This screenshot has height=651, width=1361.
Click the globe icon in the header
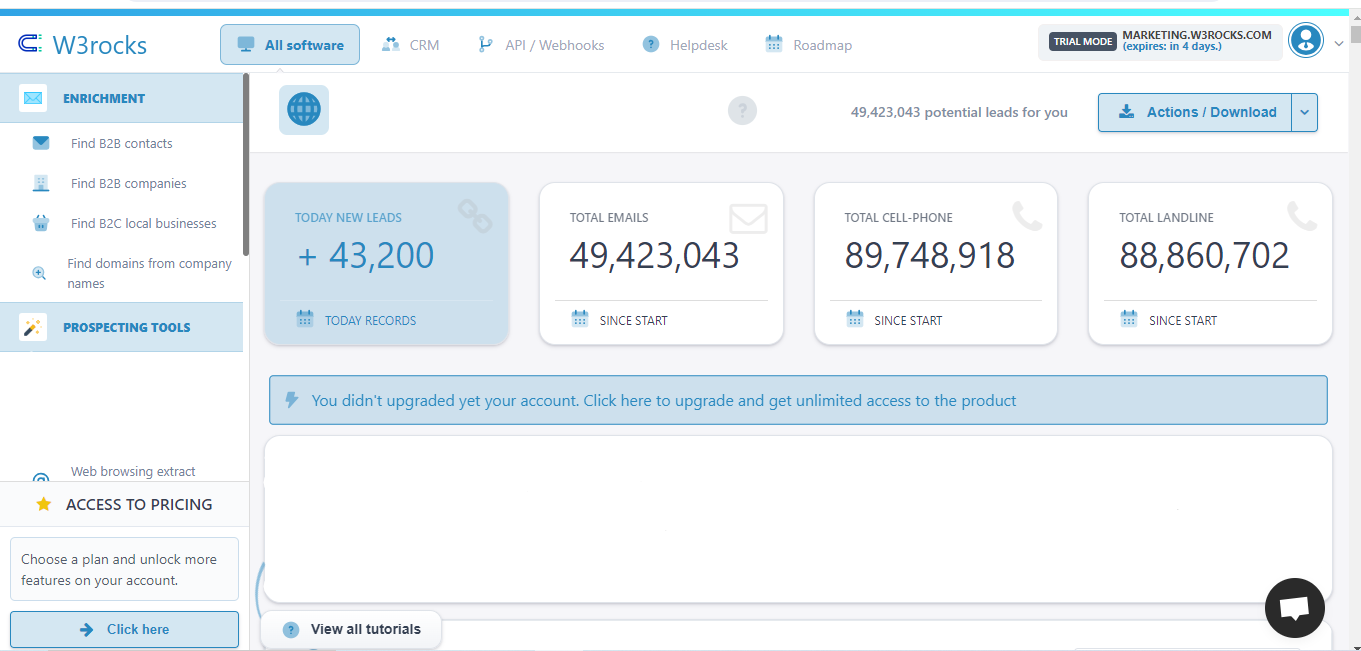[x=304, y=110]
